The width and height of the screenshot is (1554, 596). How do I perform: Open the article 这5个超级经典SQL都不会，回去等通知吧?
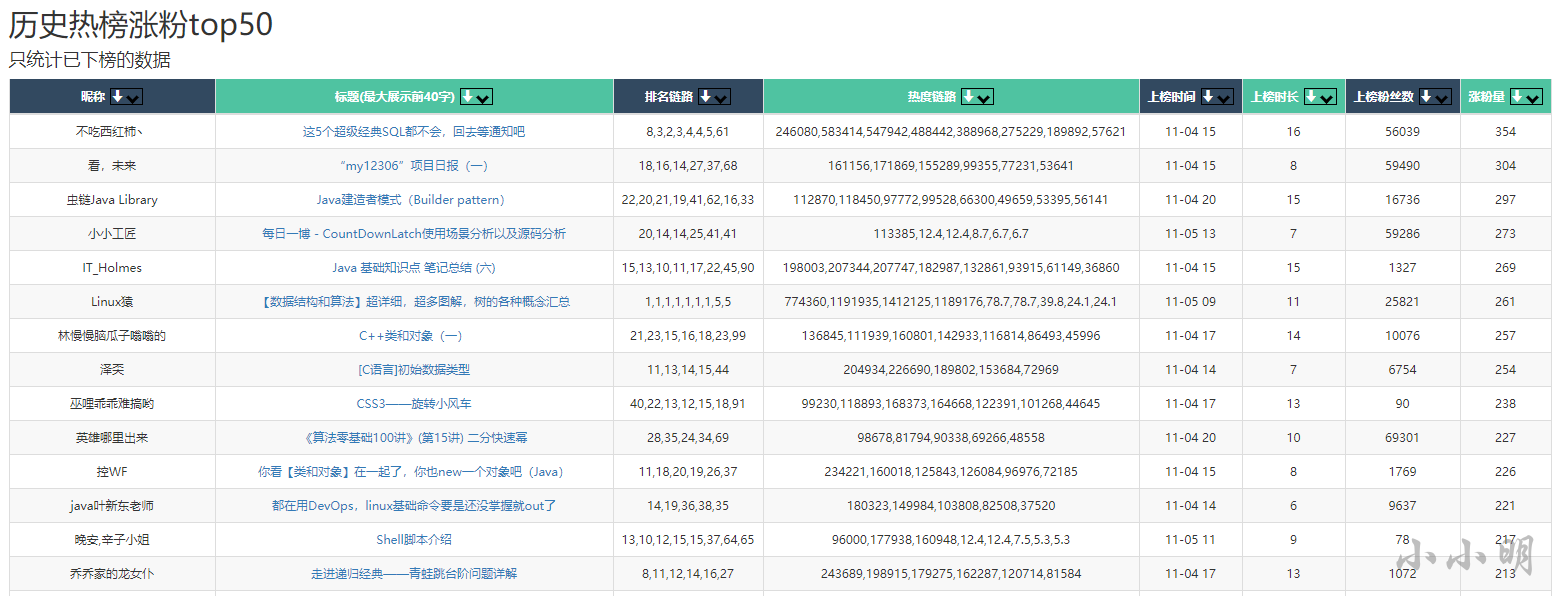414,132
